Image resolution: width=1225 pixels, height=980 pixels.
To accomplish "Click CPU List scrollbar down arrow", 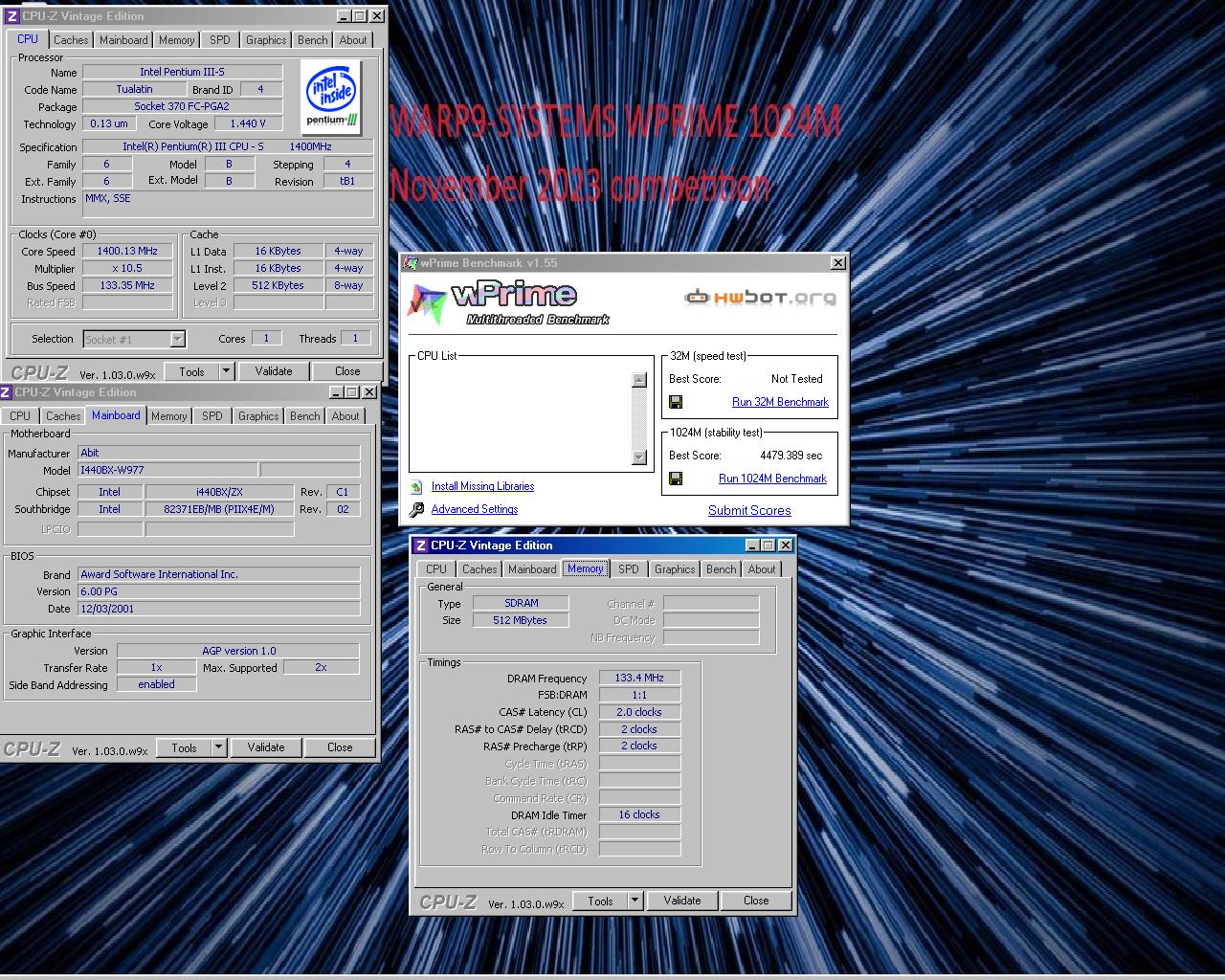I will pyautogui.click(x=639, y=457).
